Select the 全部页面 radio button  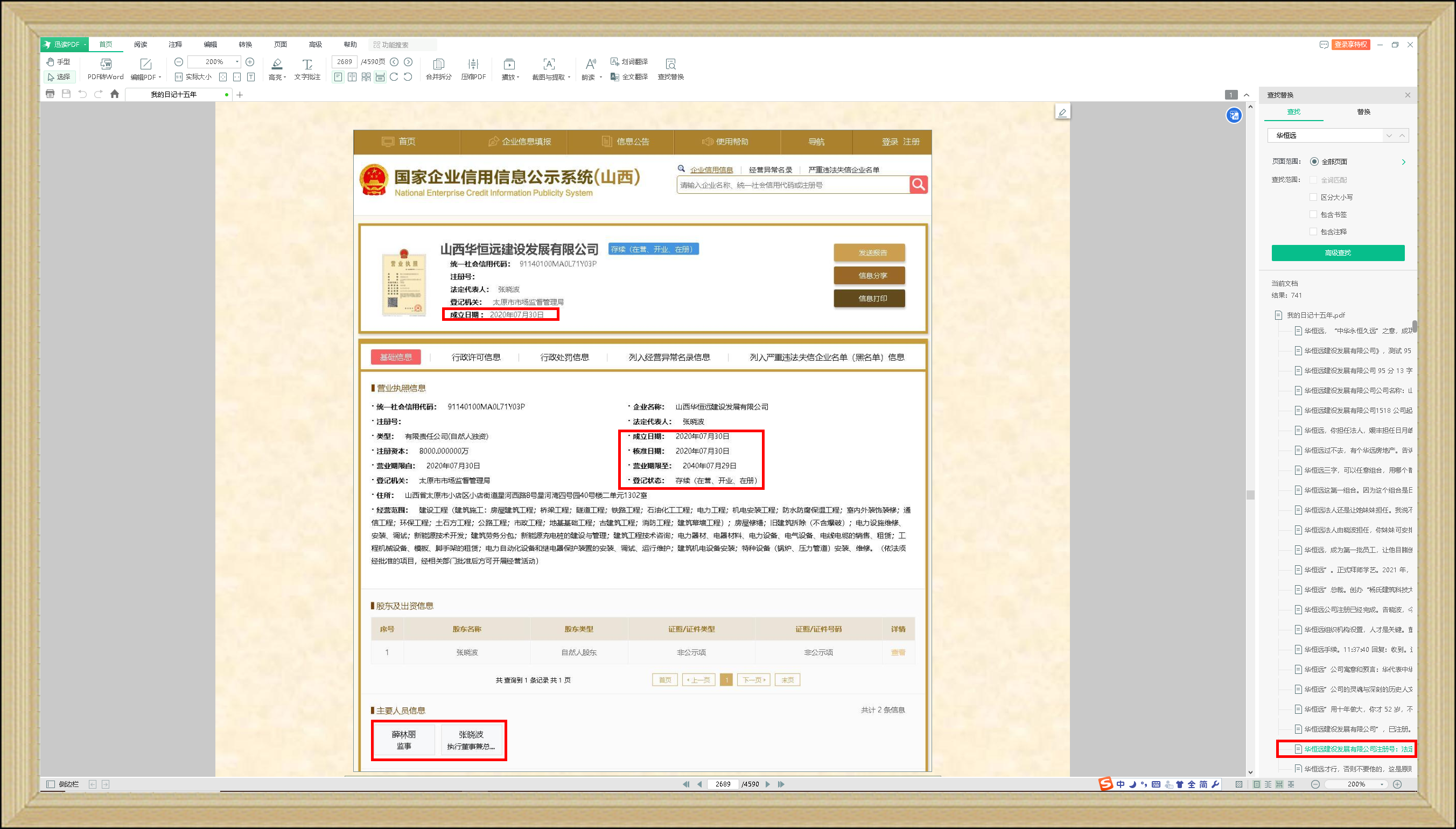click(x=1314, y=161)
